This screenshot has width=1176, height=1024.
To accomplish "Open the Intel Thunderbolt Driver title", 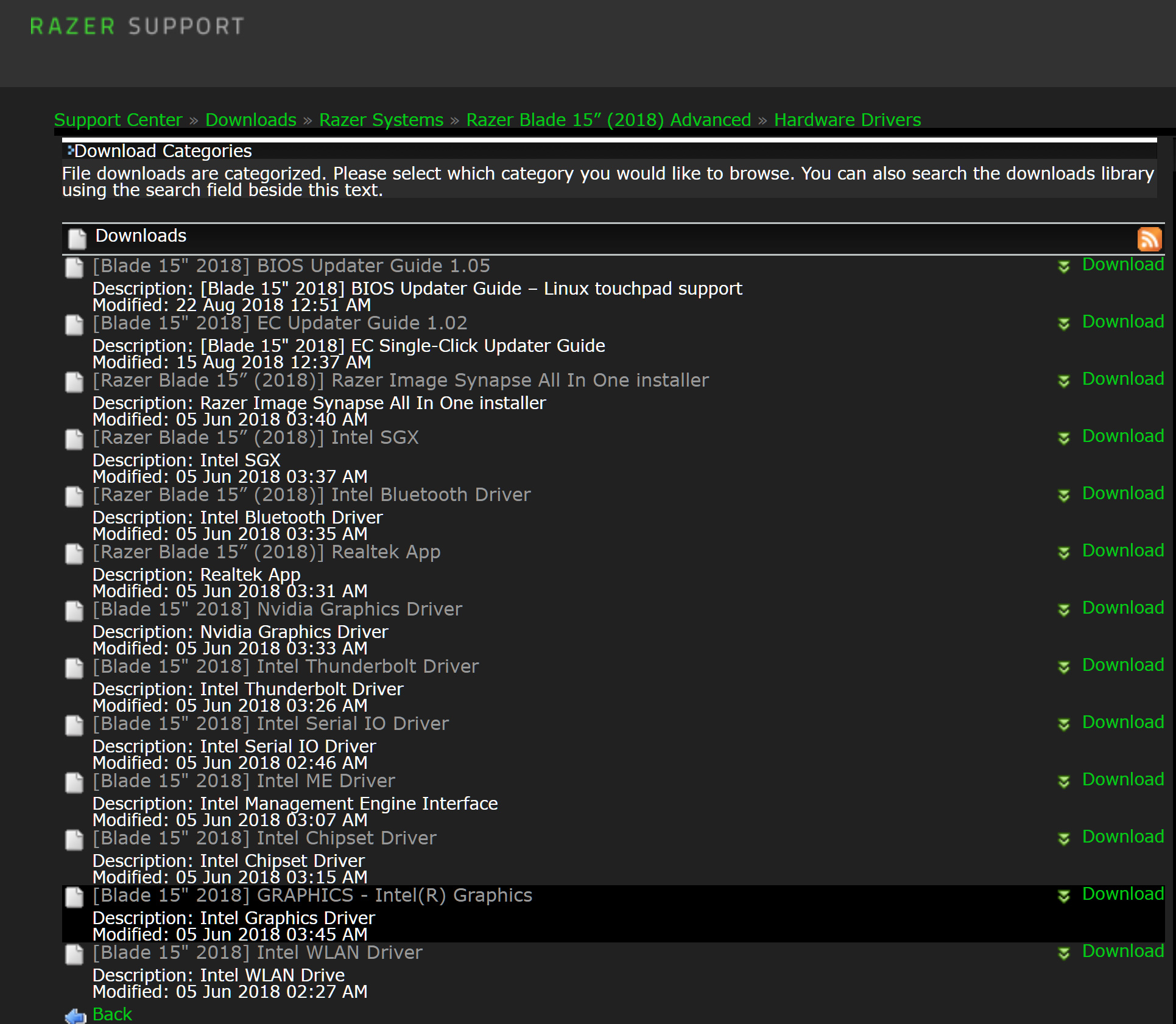I will pyautogui.click(x=286, y=667).
